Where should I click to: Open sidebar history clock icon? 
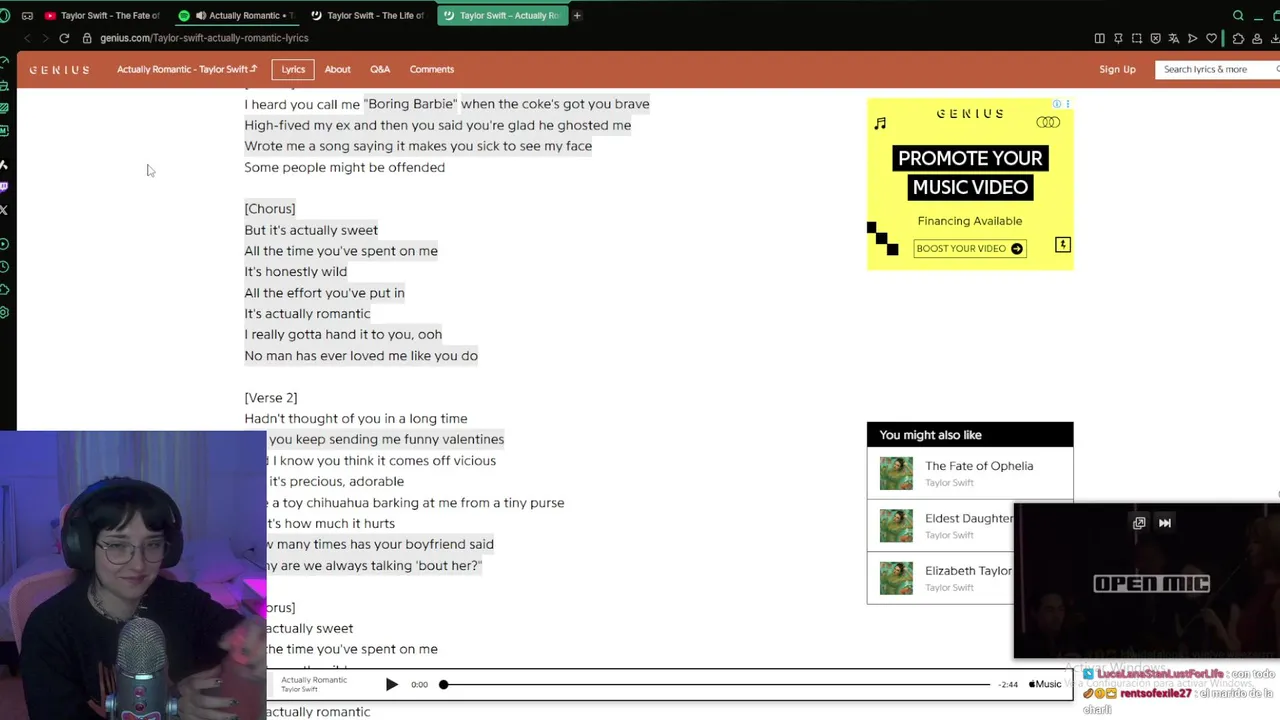(5, 267)
